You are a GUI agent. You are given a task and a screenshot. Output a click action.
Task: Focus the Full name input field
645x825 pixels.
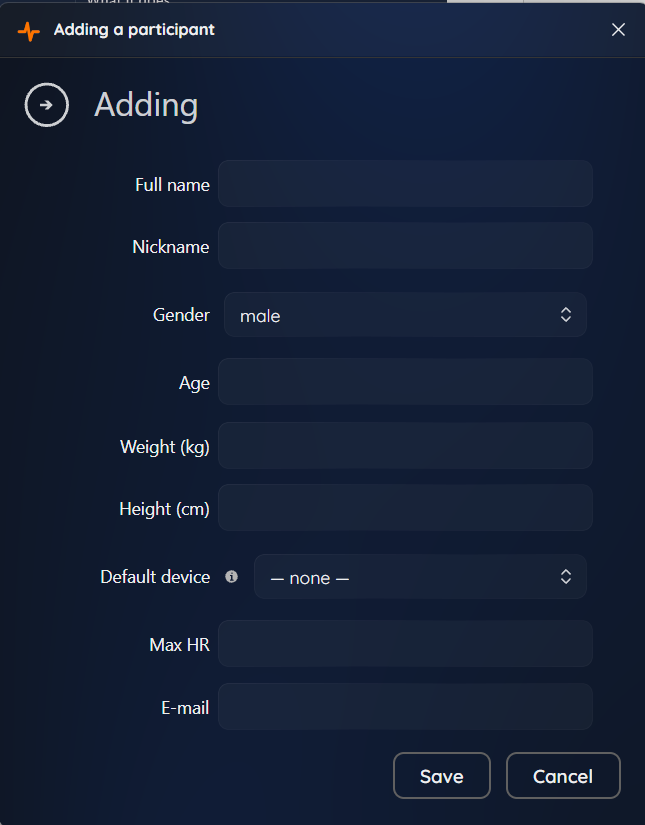[405, 184]
